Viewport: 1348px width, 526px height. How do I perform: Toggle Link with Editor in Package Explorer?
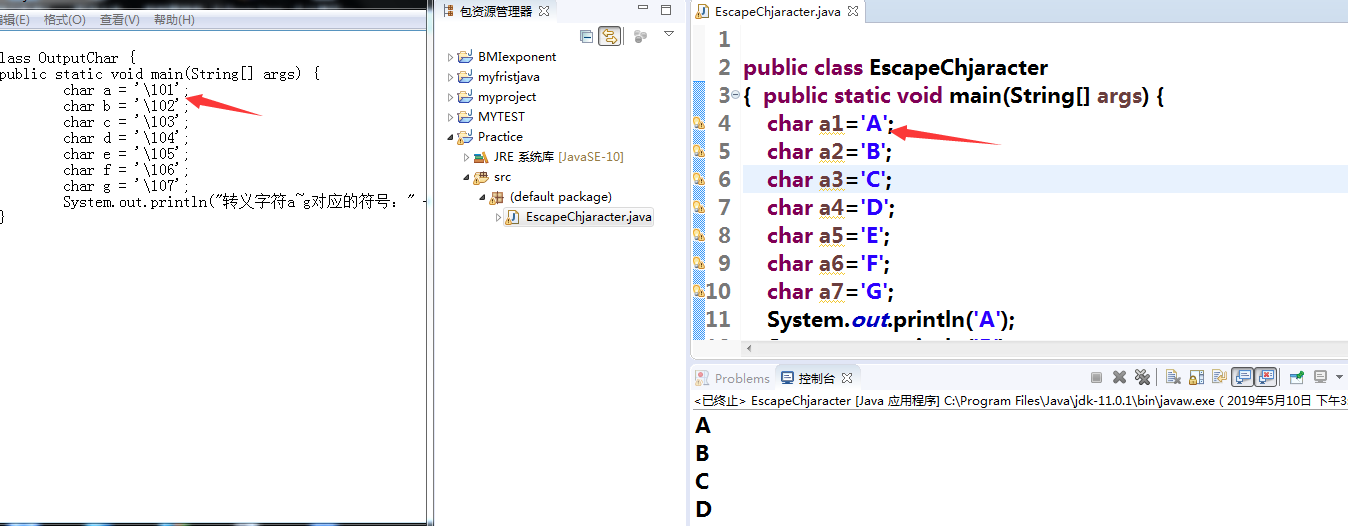click(x=609, y=36)
